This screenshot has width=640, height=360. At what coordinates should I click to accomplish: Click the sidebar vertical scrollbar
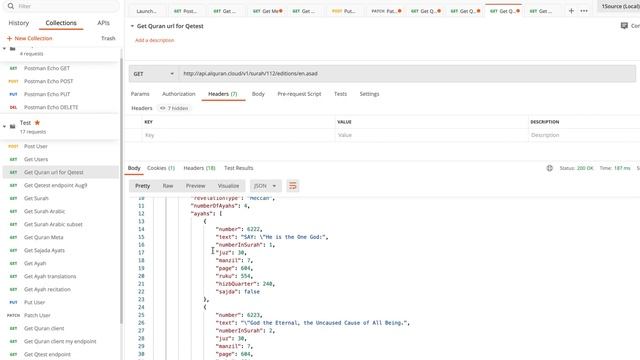(x=121, y=192)
